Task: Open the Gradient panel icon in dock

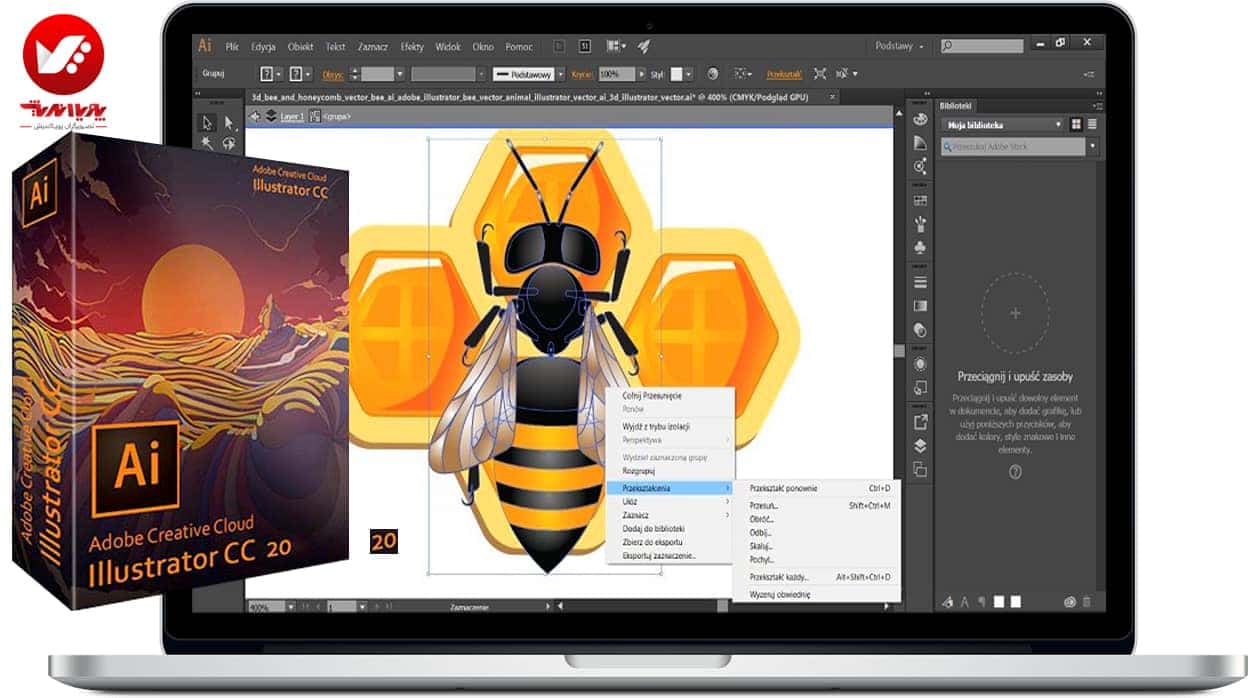Action: pos(920,306)
